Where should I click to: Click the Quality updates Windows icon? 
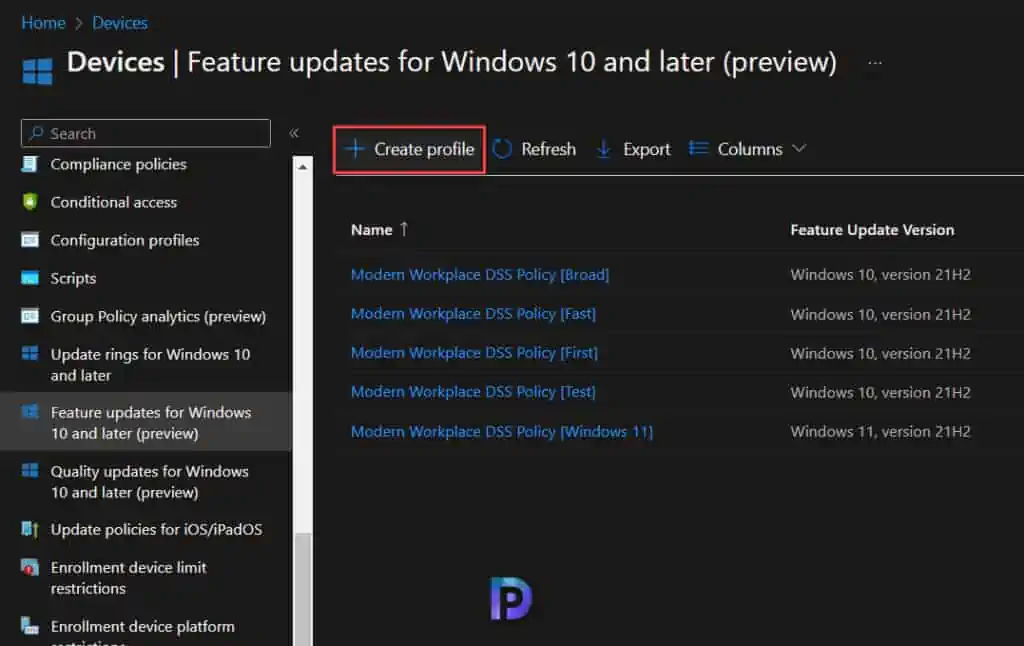[29, 470]
